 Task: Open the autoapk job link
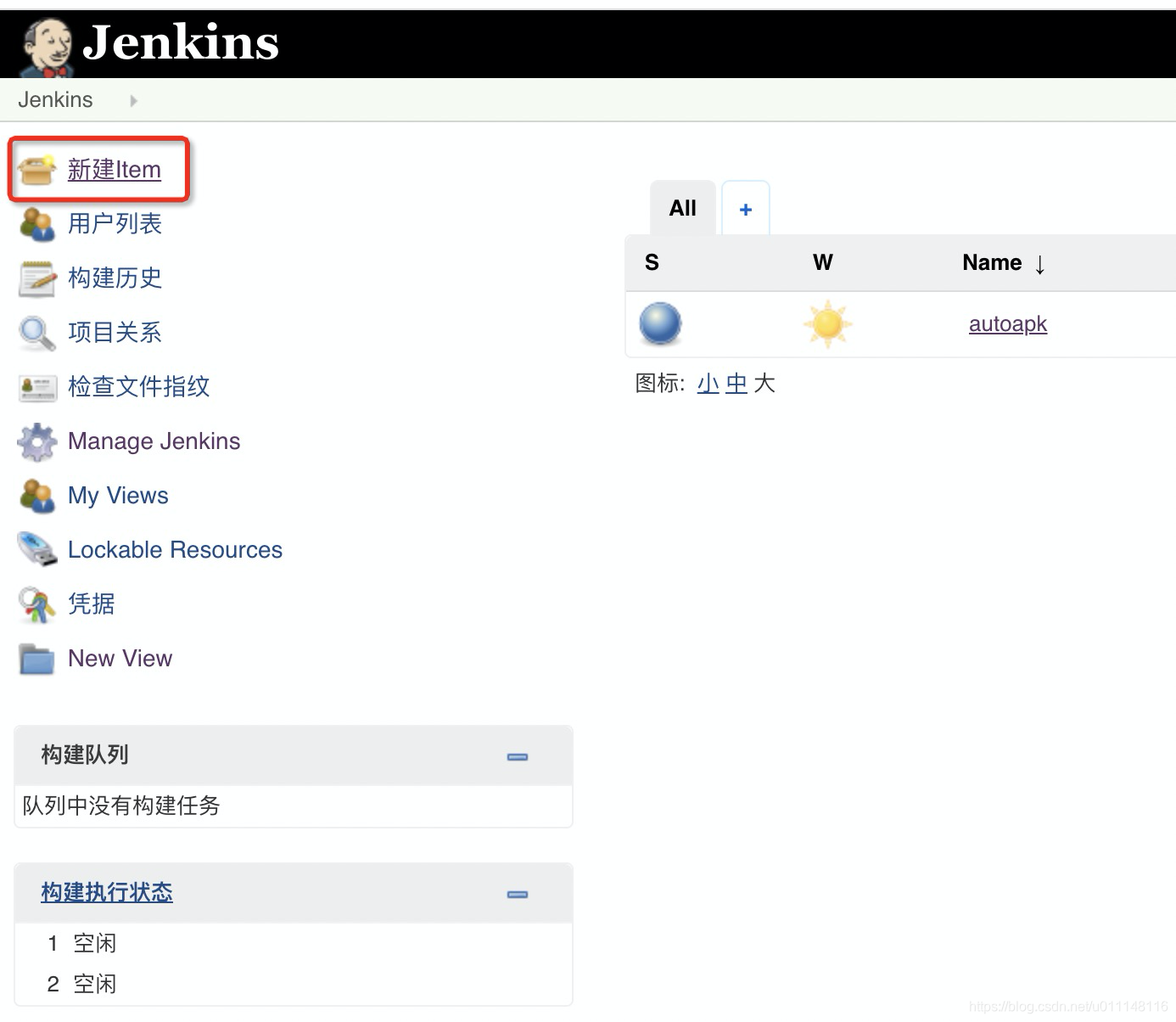click(x=1008, y=324)
